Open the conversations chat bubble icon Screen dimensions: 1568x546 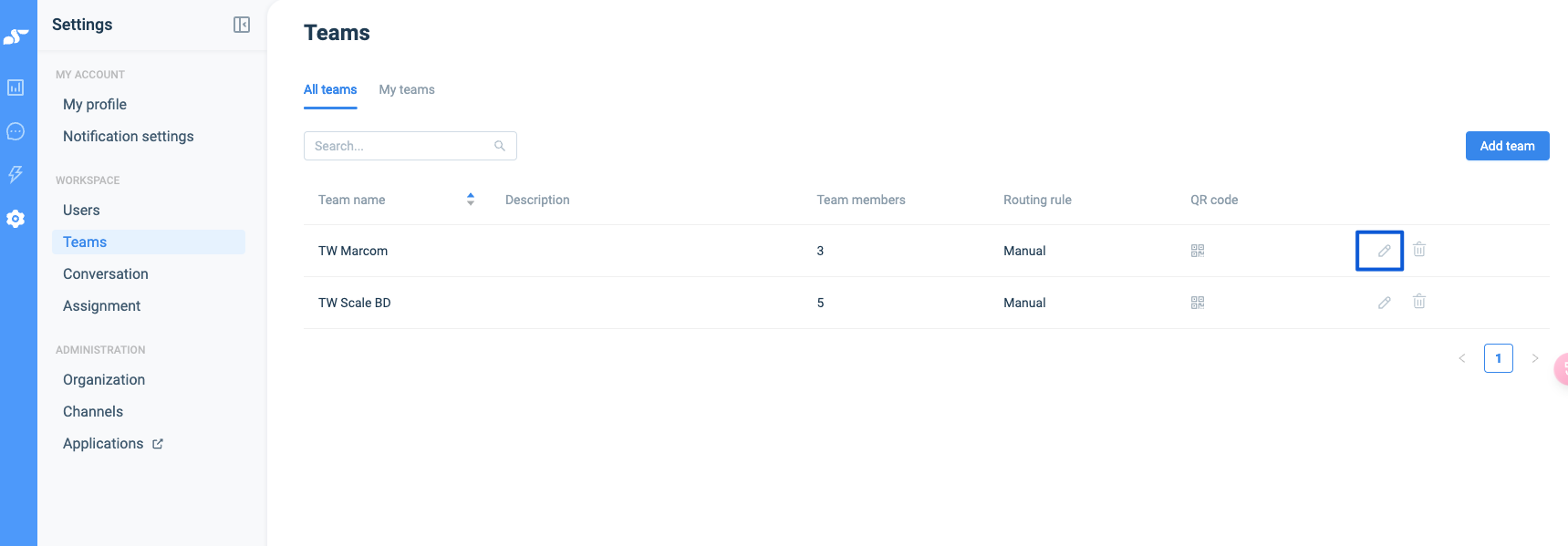pos(16,131)
